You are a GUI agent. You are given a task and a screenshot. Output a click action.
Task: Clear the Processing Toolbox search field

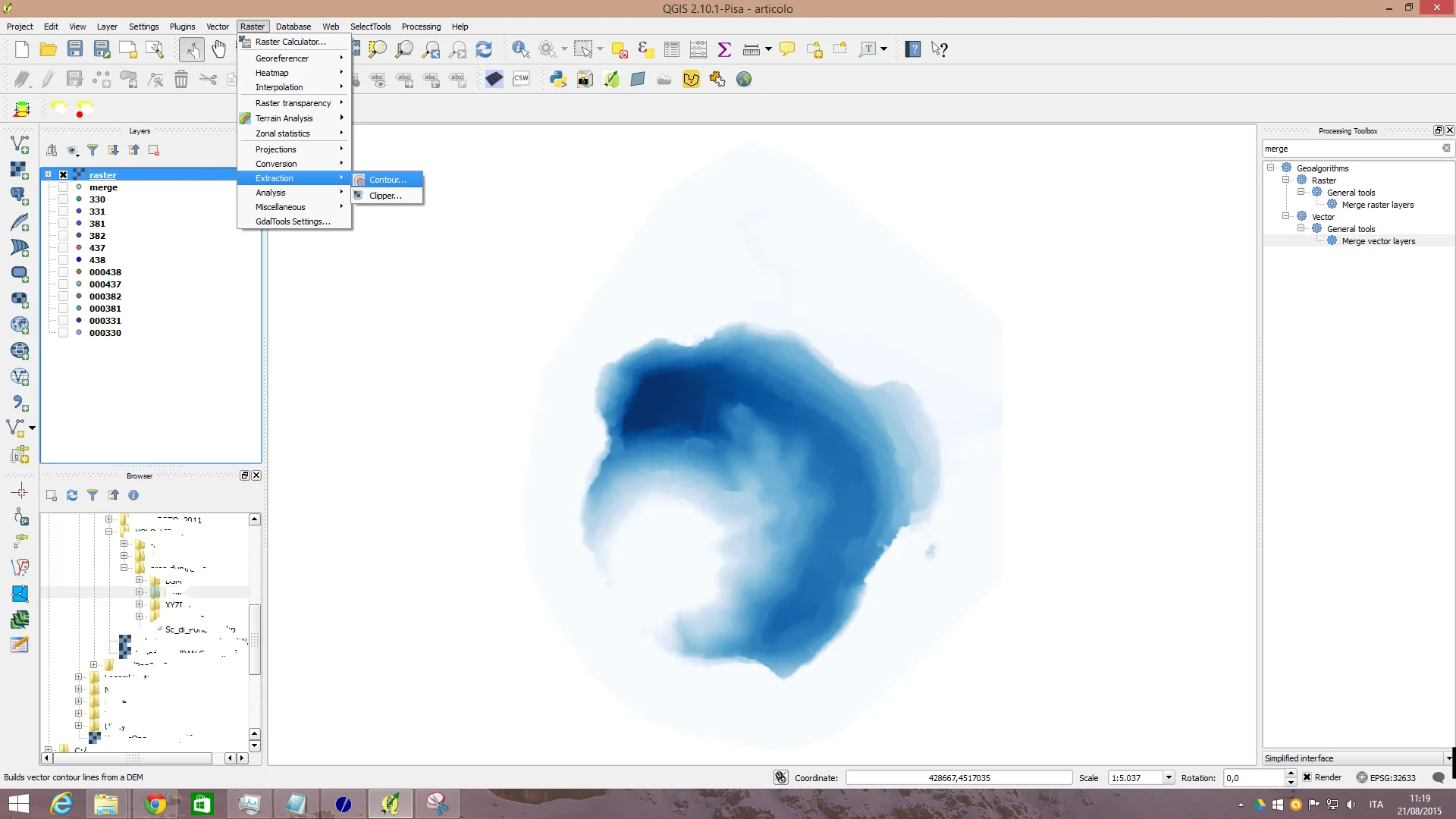click(1446, 149)
